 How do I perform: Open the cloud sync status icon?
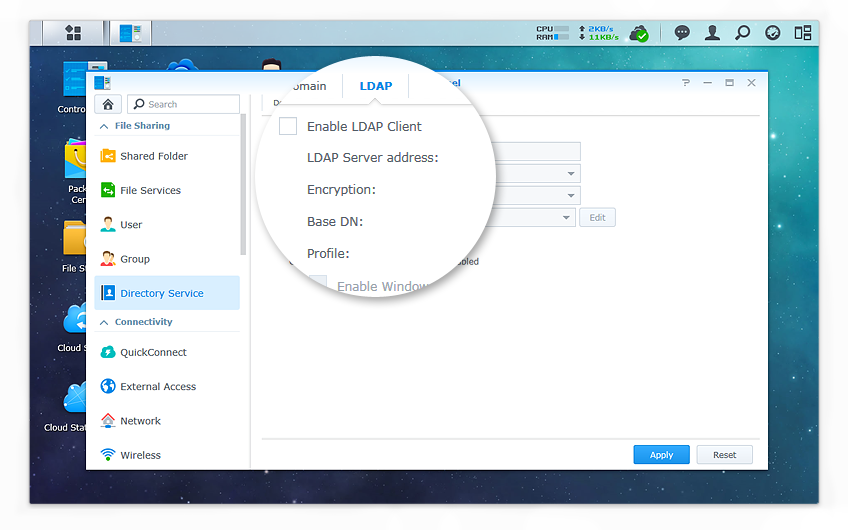pyautogui.click(x=639, y=34)
